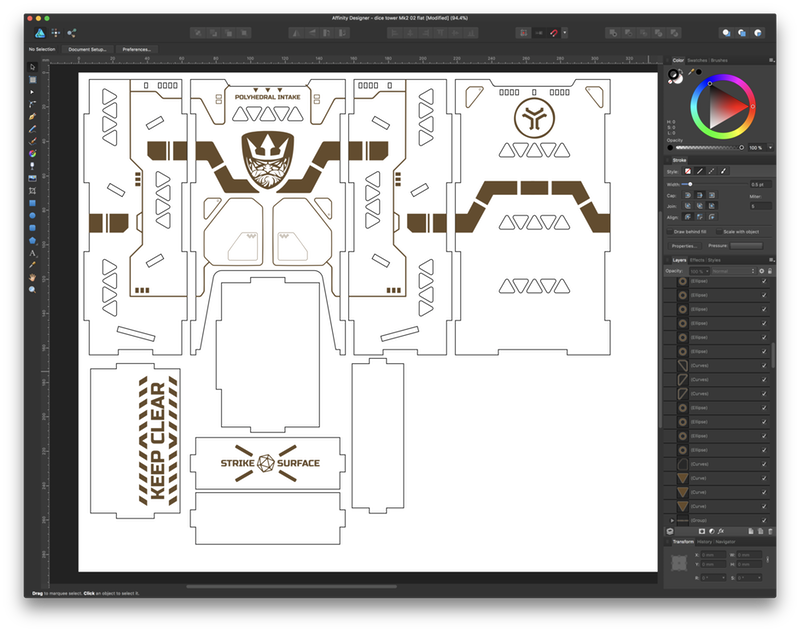Switch to the Styles tab
The height and width of the screenshot is (632, 800).
click(714, 260)
